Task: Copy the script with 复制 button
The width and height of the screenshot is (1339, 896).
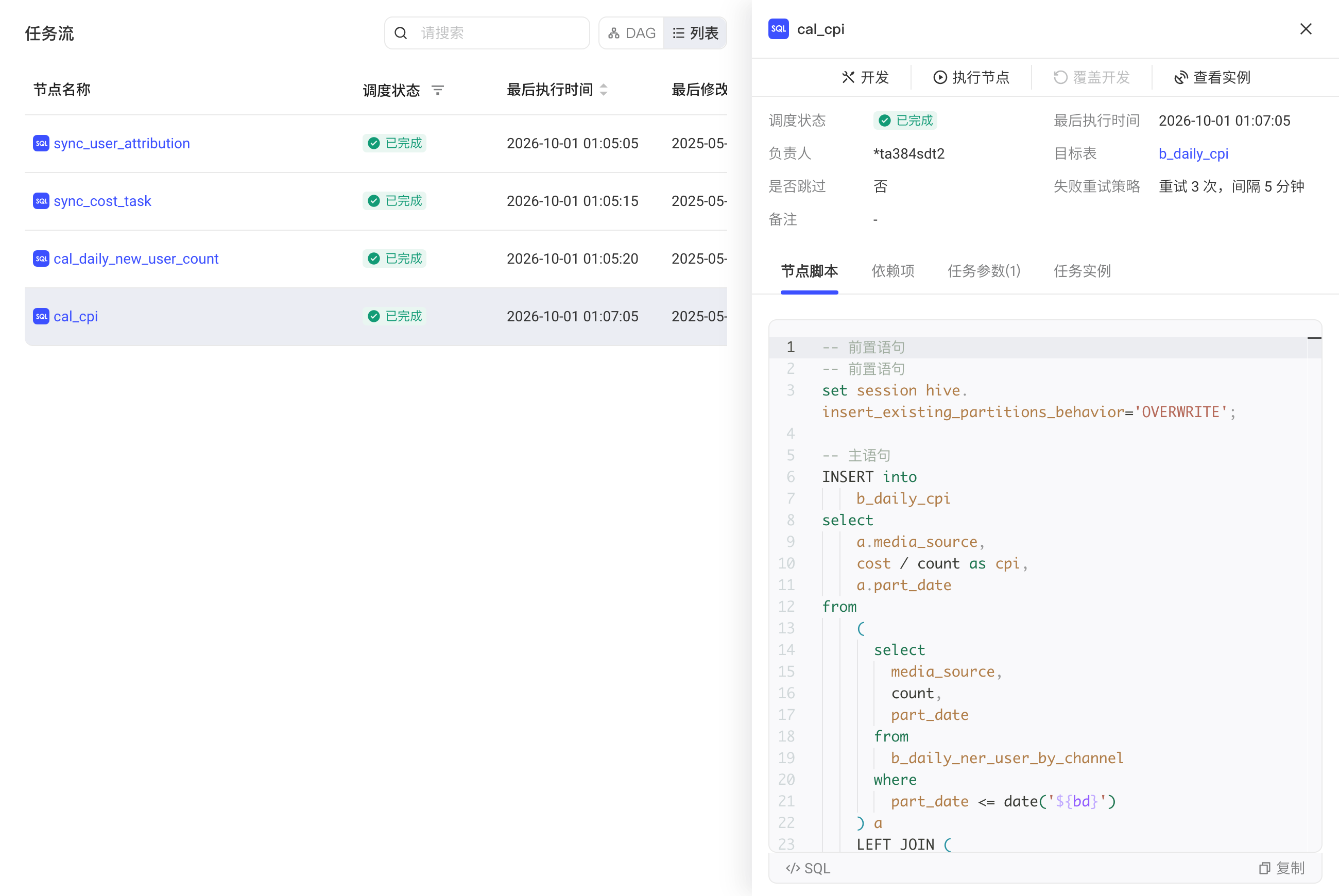Action: click(1281, 869)
